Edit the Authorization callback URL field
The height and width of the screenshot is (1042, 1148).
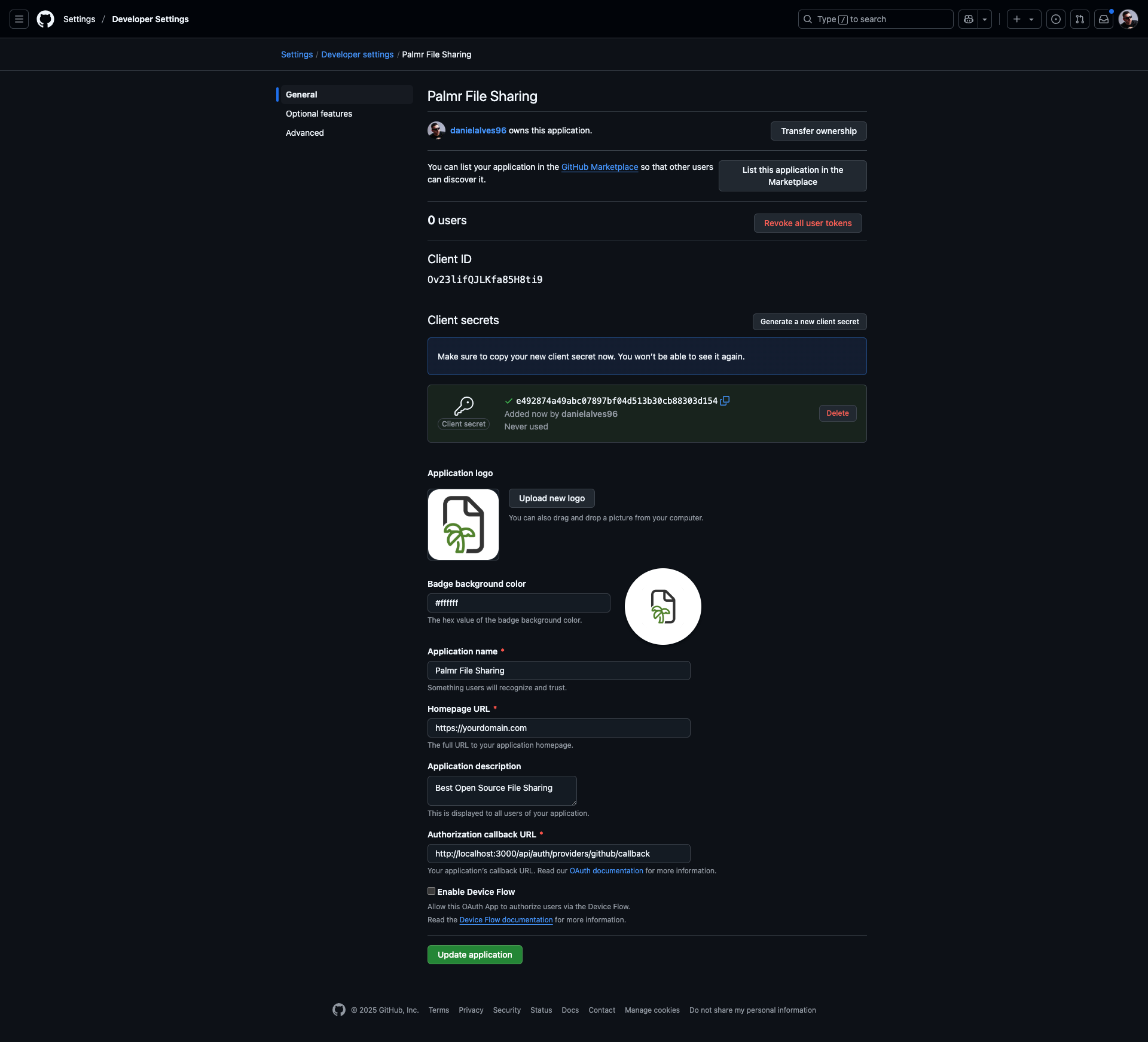[558, 854]
